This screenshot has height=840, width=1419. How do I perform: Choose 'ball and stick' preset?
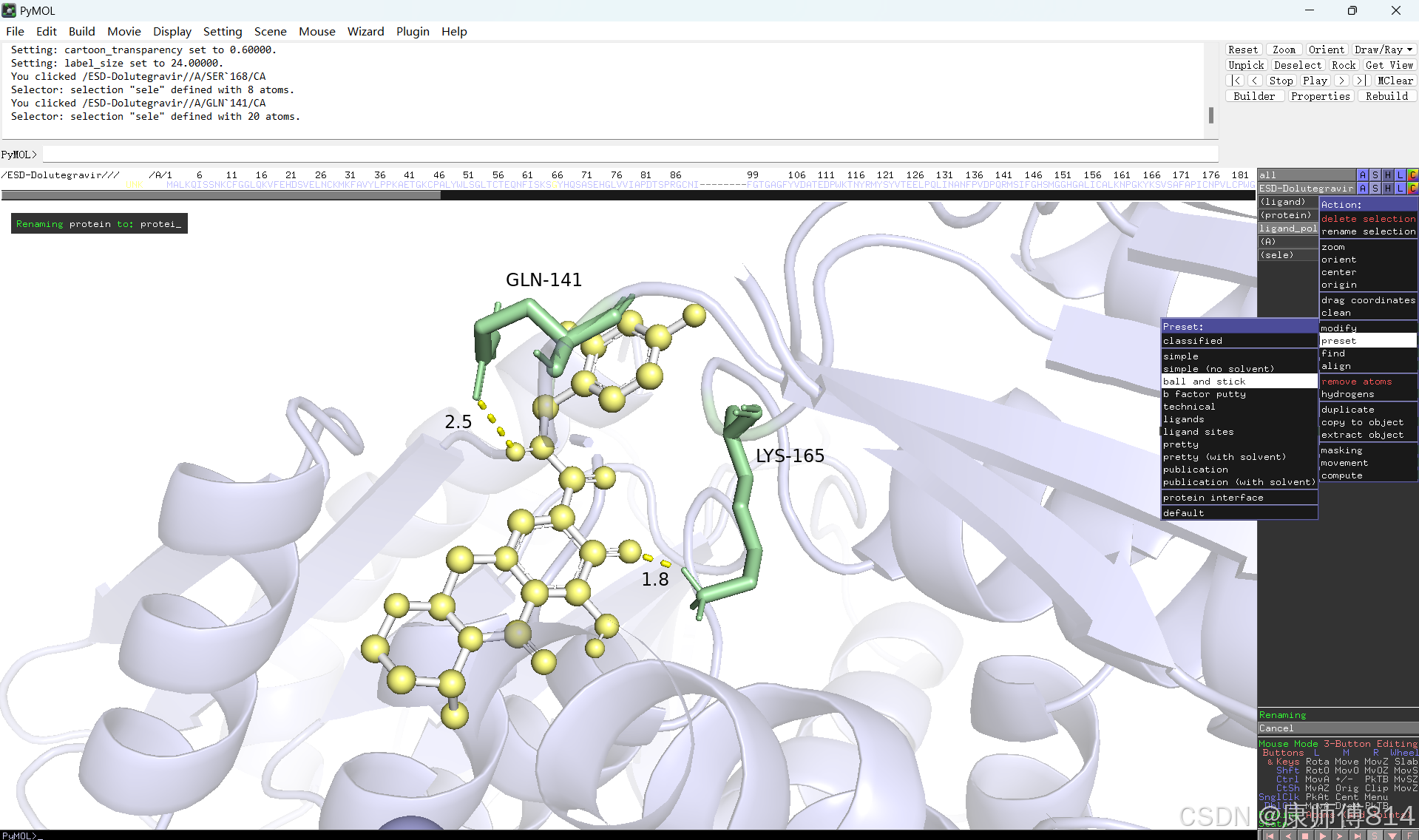[x=1239, y=382]
